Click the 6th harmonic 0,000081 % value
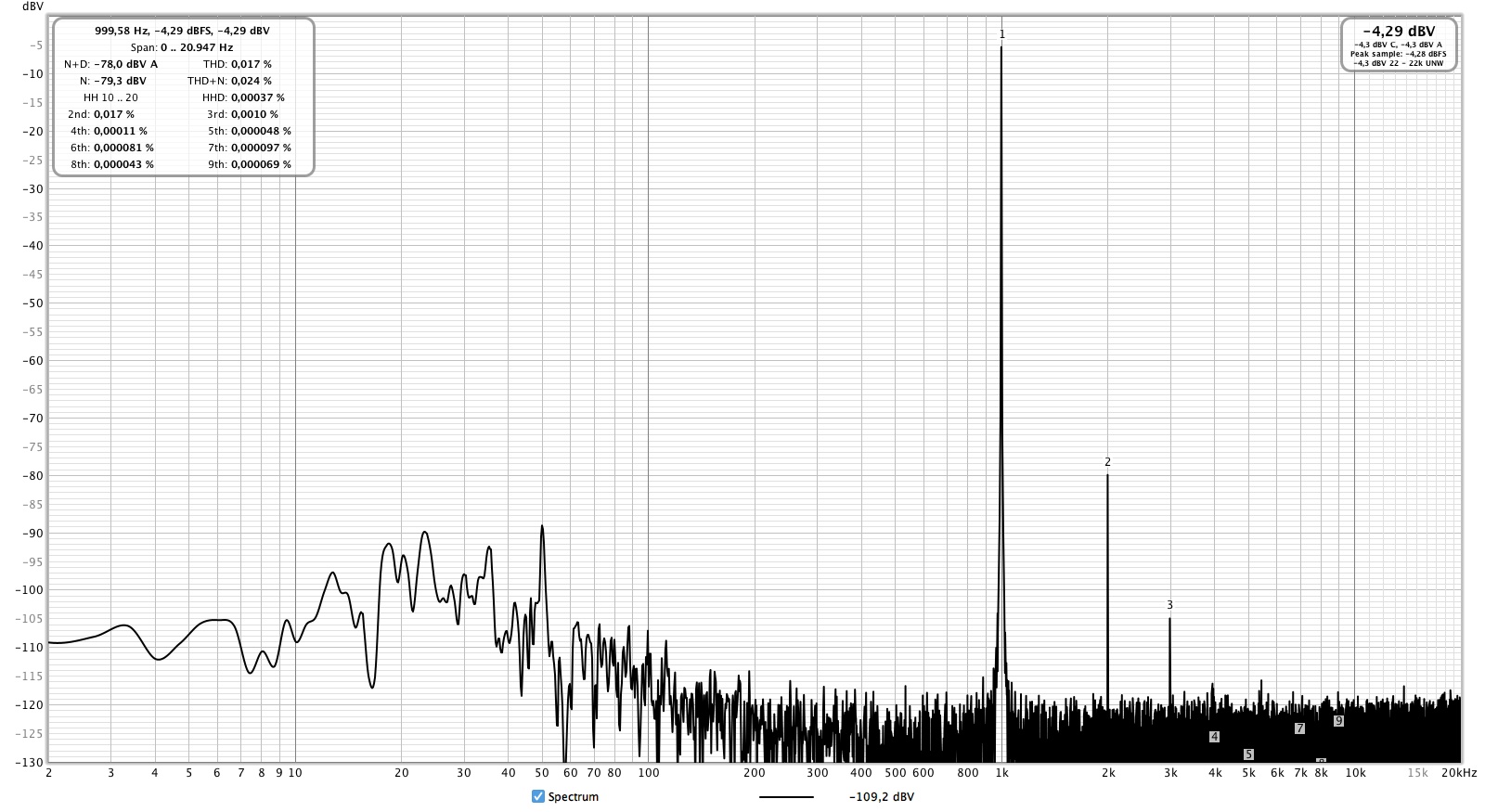Screen dimensions: 1485x812 coord(124,148)
